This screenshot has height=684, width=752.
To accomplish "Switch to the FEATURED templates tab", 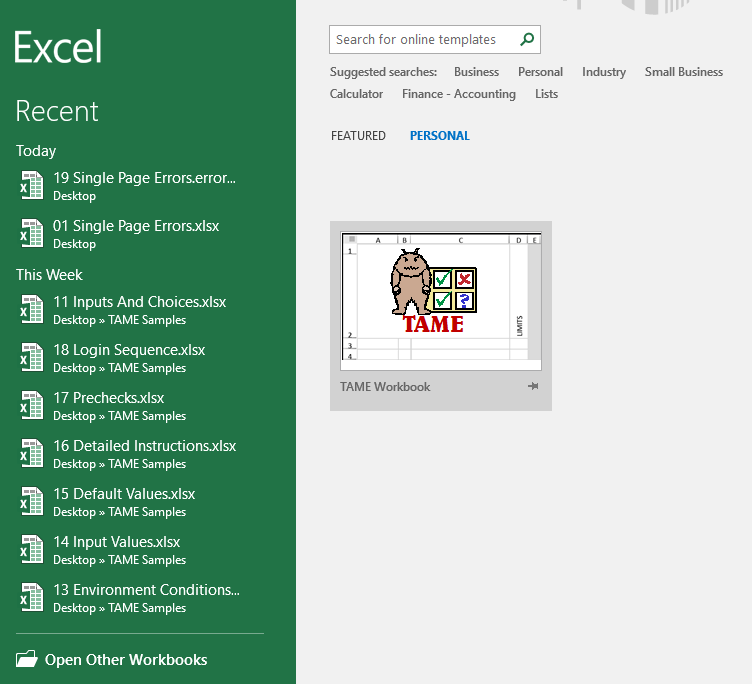I will (358, 136).
